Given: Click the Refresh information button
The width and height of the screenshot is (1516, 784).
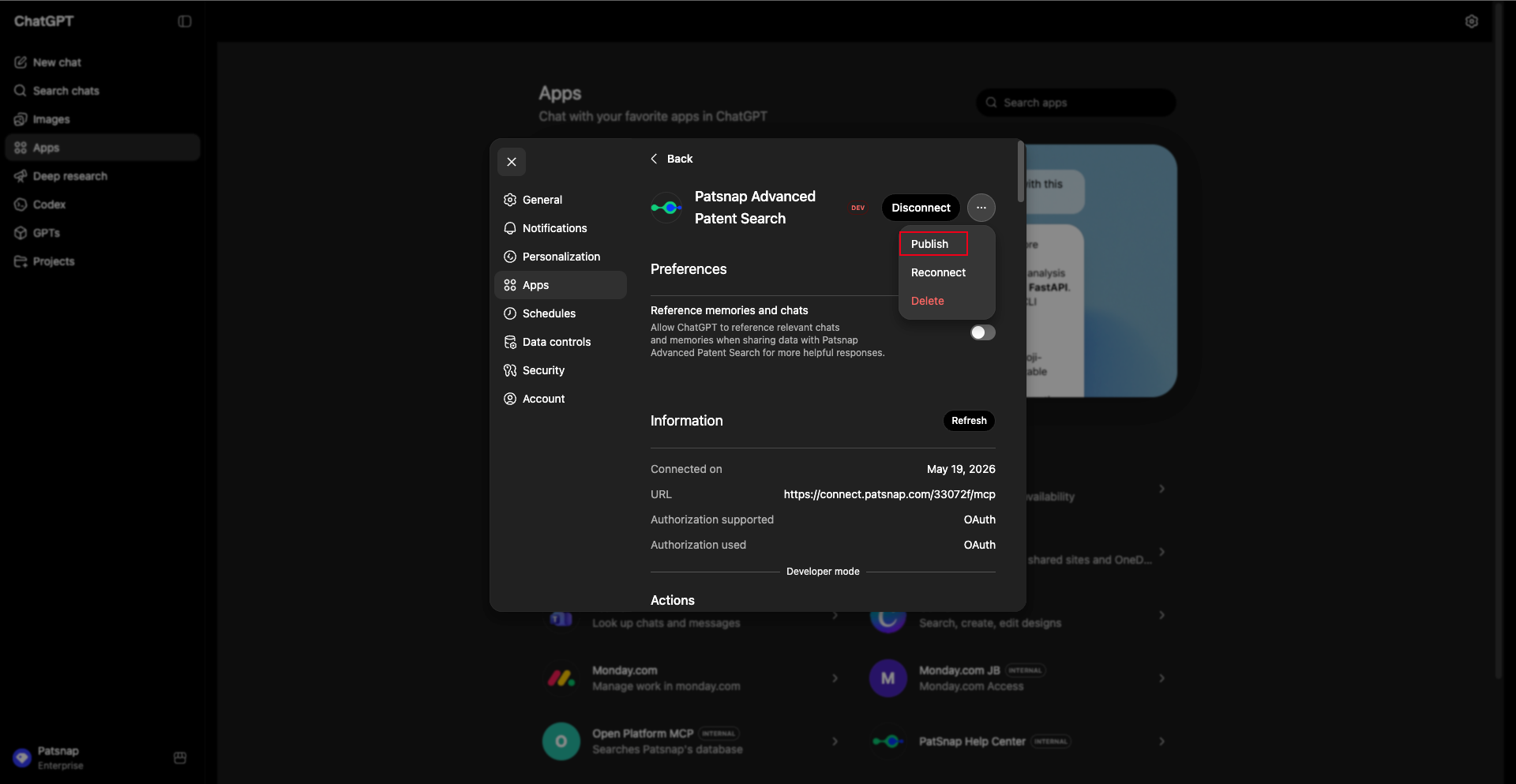Looking at the screenshot, I should [969, 421].
